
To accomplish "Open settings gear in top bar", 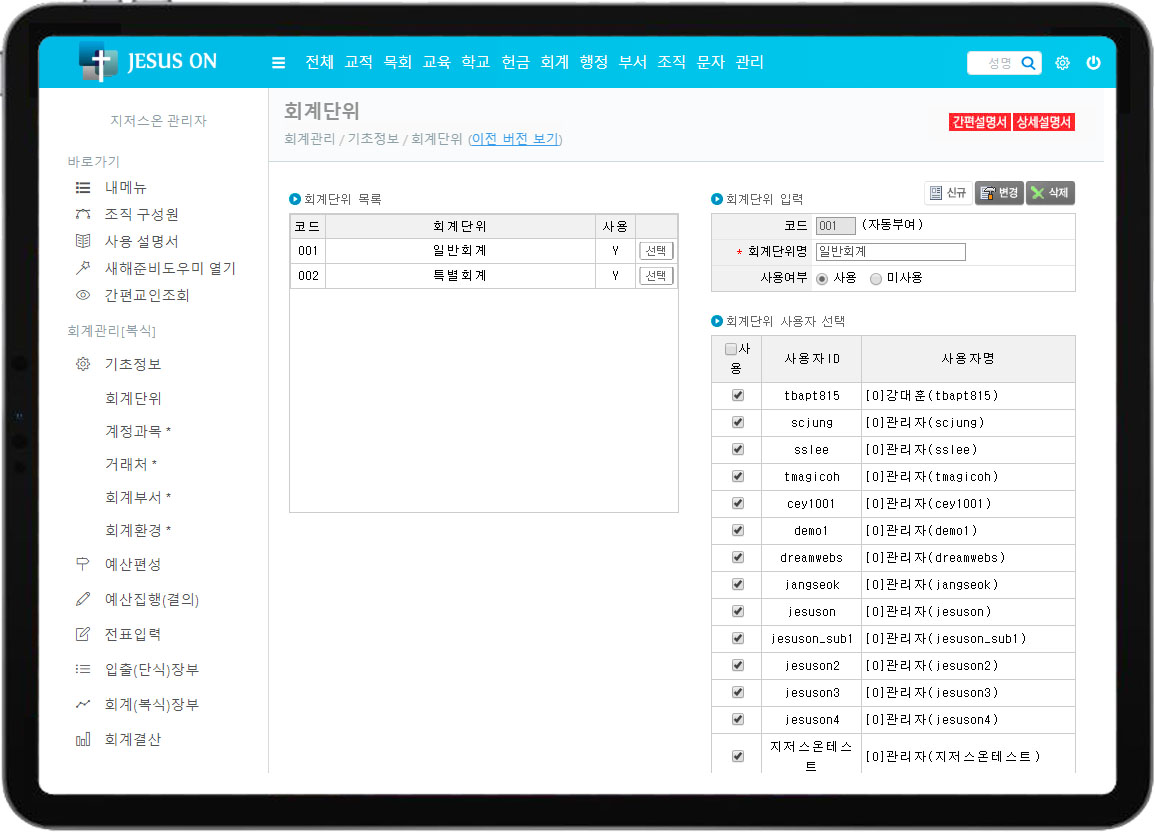I will coord(1062,63).
